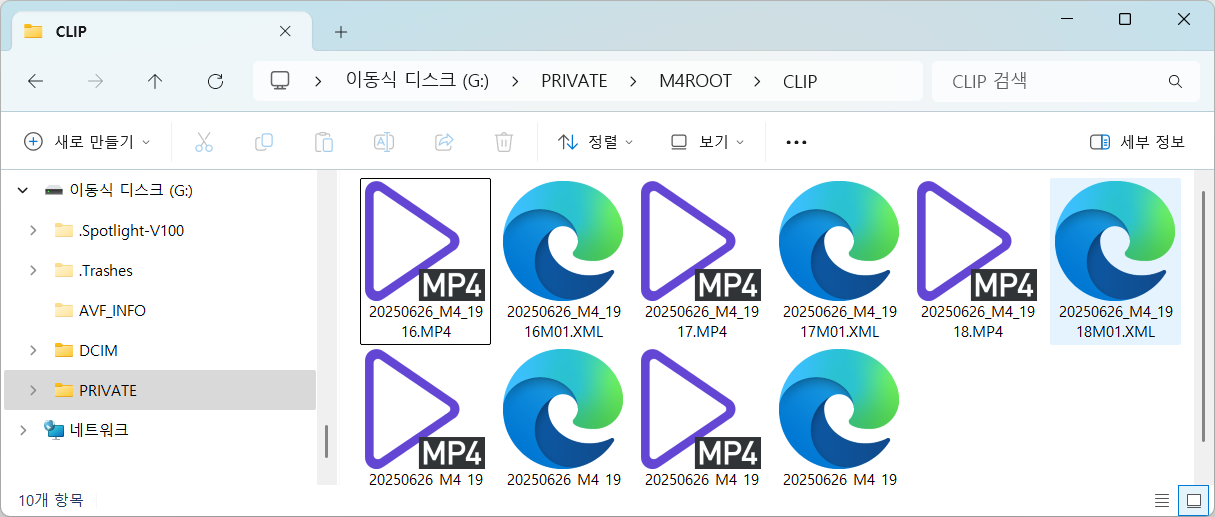Toggle the 세부 정보 details pane
This screenshot has width=1215, height=517.
coord(1137,142)
